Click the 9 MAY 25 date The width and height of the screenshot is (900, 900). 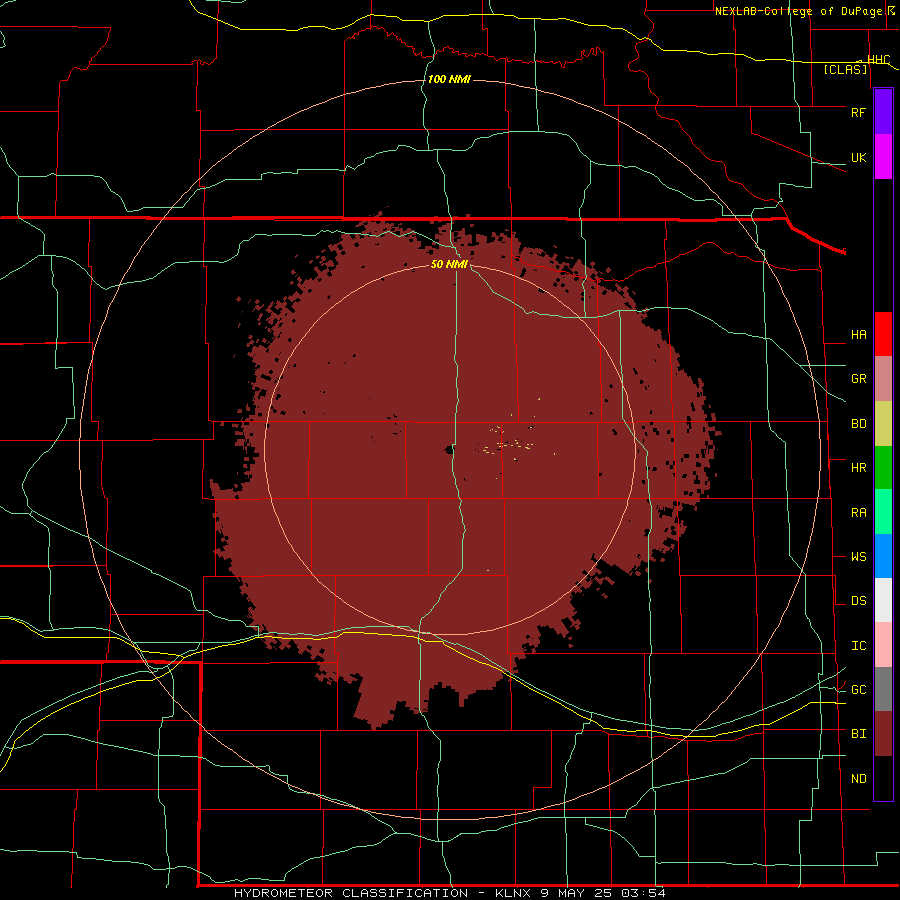tap(578, 893)
